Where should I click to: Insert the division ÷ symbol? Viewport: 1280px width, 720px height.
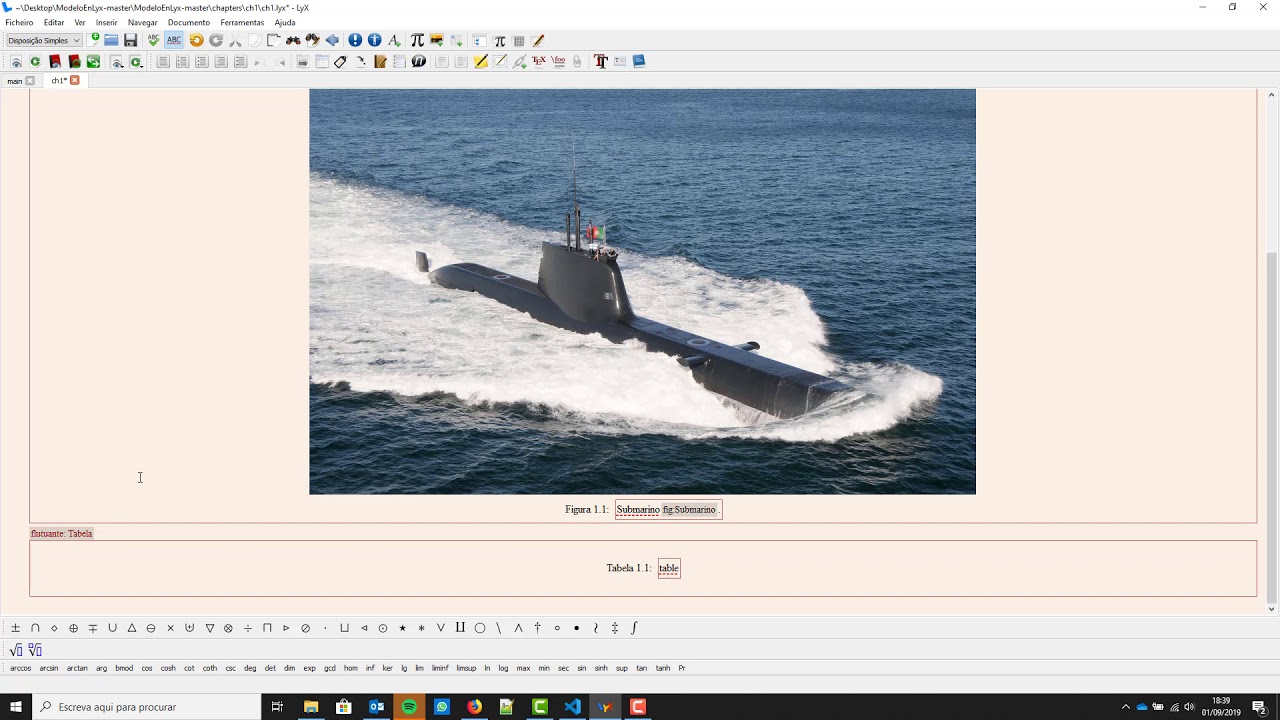click(x=248, y=628)
